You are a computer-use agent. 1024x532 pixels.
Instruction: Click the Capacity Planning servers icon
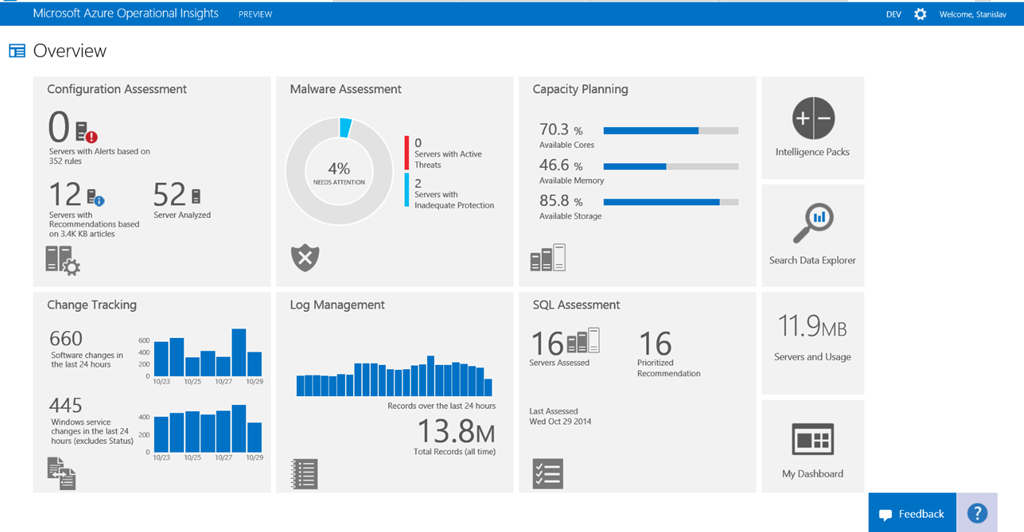tap(548, 258)
